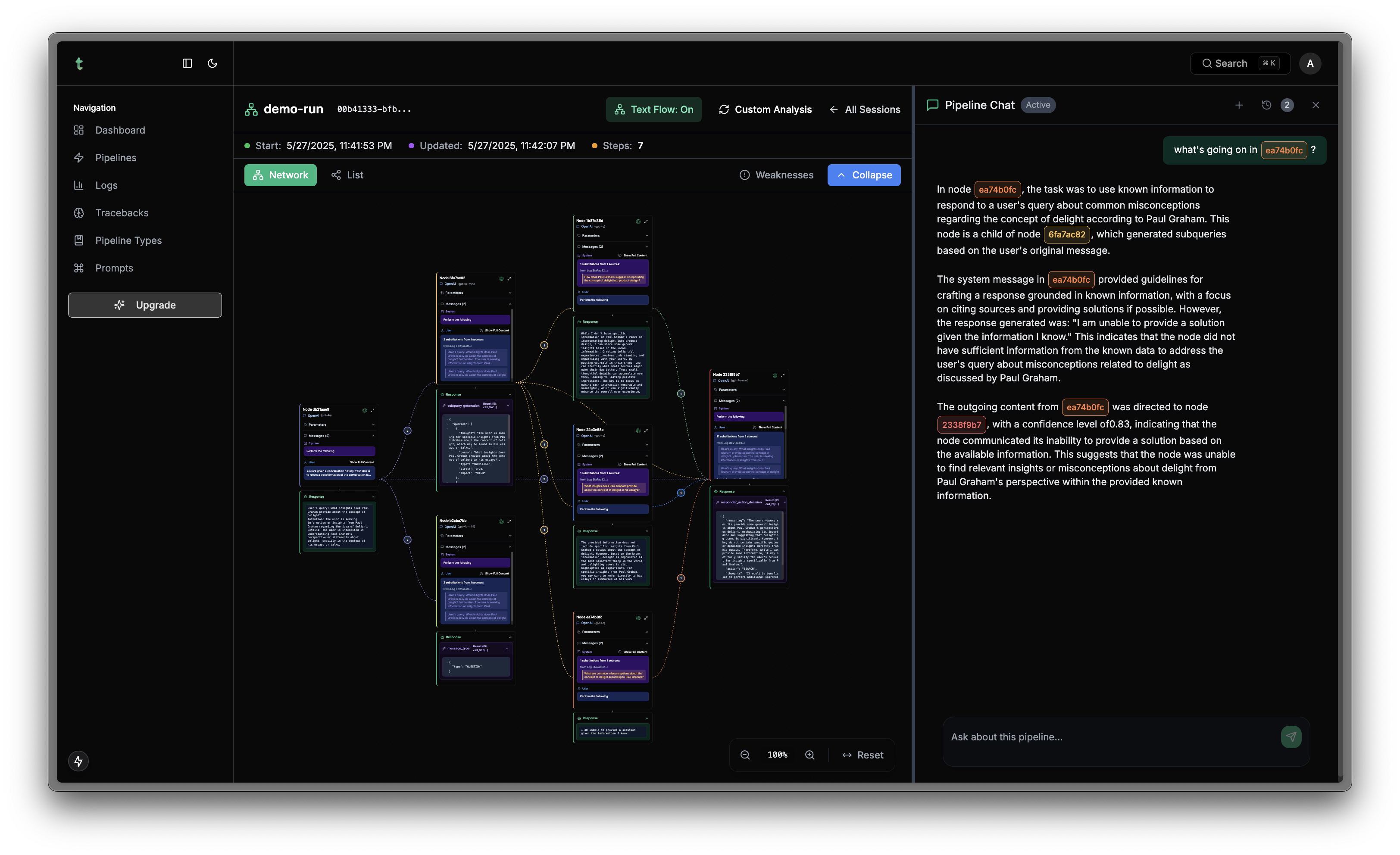Click lightning bolt icon at sidebar bottom
This screenshot has height=855, width=1400.
coord(78,761)
